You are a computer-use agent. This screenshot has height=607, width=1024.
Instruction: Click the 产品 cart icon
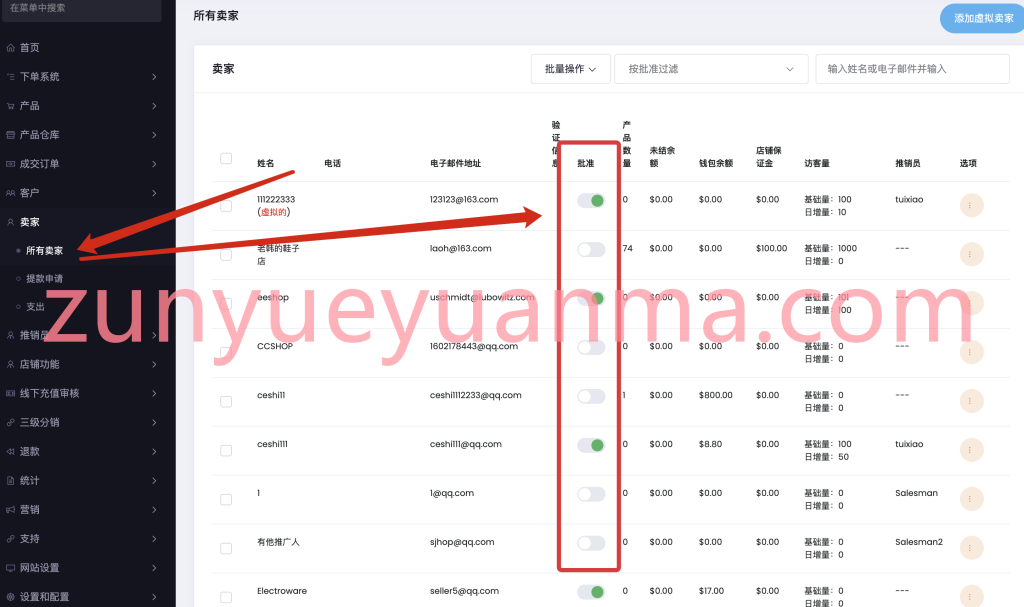pos(10,106)
